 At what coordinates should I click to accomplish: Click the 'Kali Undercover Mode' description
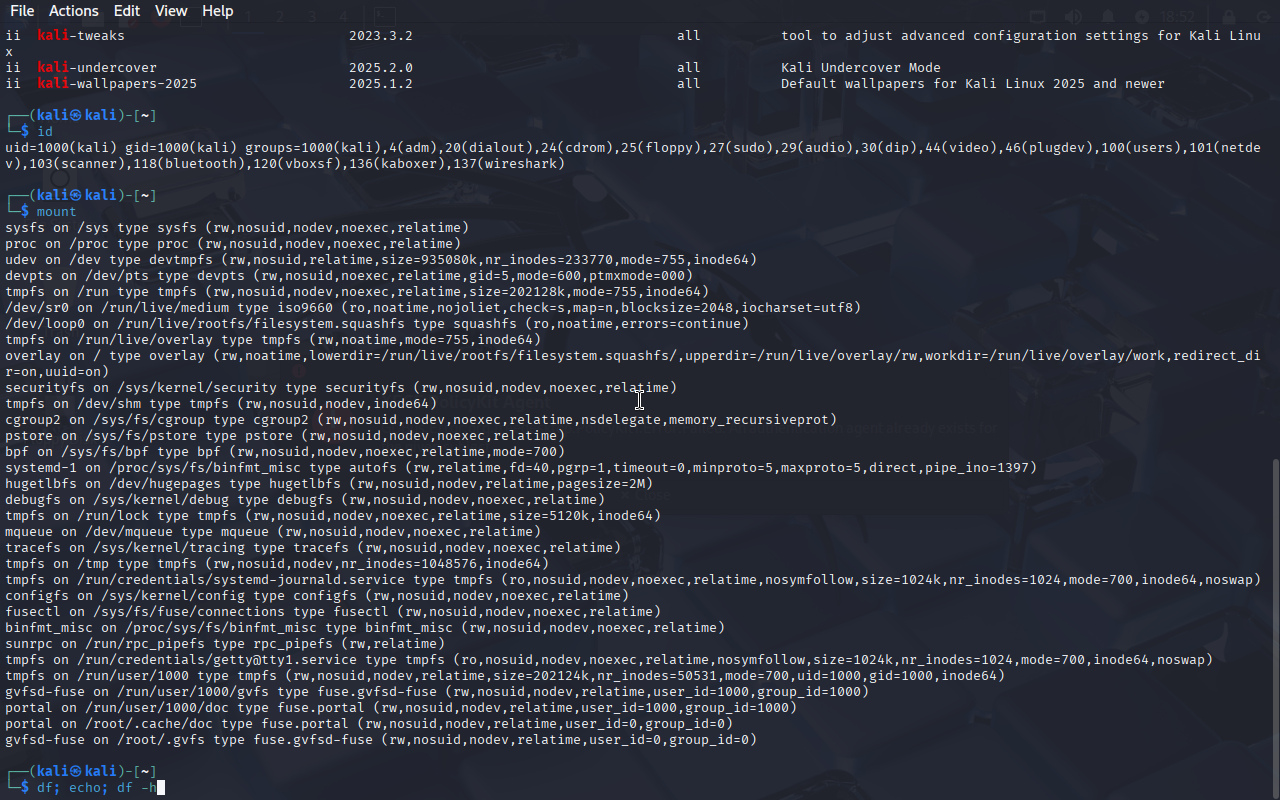(861, 68)
